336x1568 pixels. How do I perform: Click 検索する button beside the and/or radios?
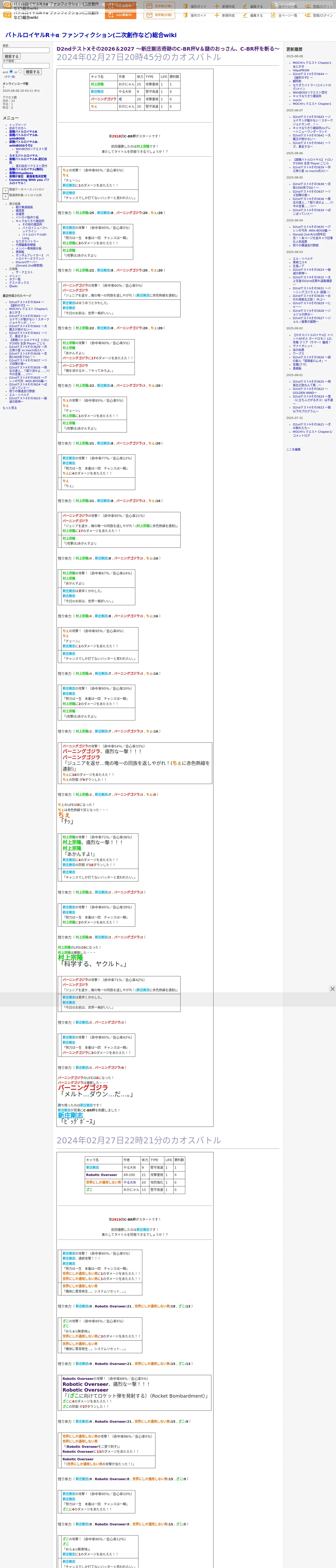click(x=32, y=72)
